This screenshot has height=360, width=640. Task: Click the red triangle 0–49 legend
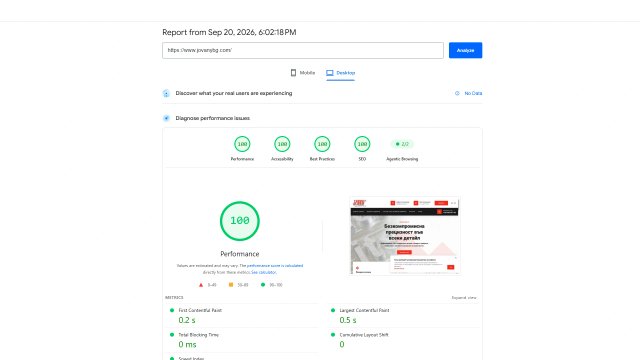coord(207,285)
